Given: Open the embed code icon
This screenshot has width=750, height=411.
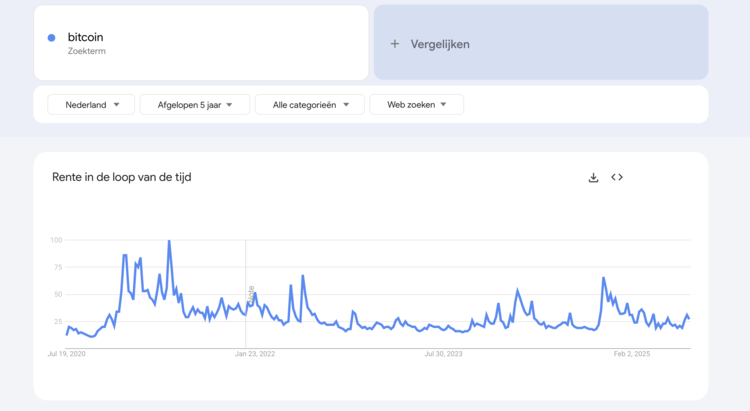Looking at the screenshot, I should 617,177.
